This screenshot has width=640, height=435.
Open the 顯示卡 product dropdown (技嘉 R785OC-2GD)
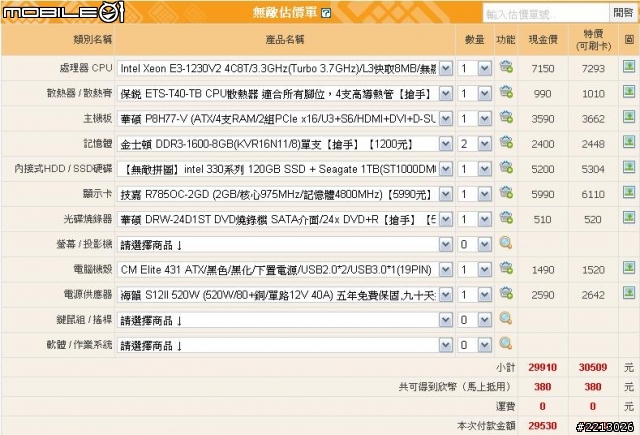click(285, 194)
